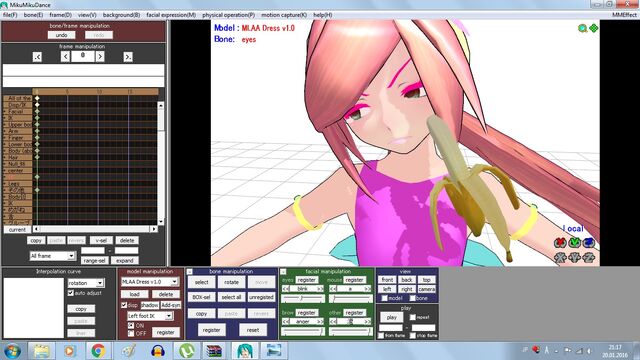Expand the All frame dropdown

coord(53,256)
